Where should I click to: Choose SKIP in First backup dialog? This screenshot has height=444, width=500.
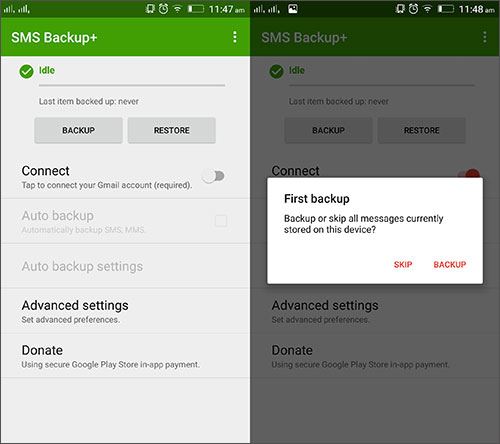click(403, 265)
